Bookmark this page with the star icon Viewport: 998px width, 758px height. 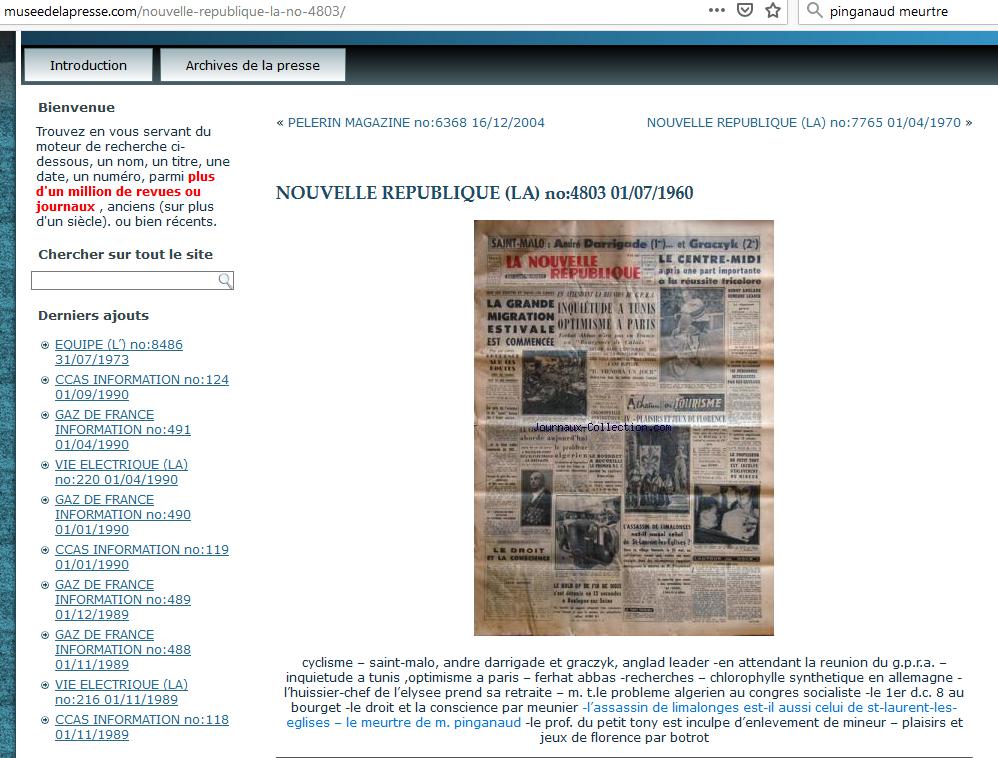tap(773, 10)
